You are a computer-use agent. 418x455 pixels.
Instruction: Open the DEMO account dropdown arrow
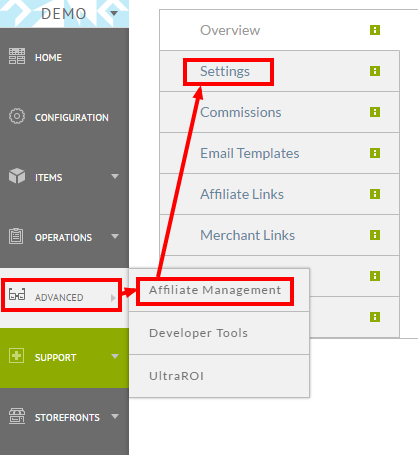tap(114, 14)
